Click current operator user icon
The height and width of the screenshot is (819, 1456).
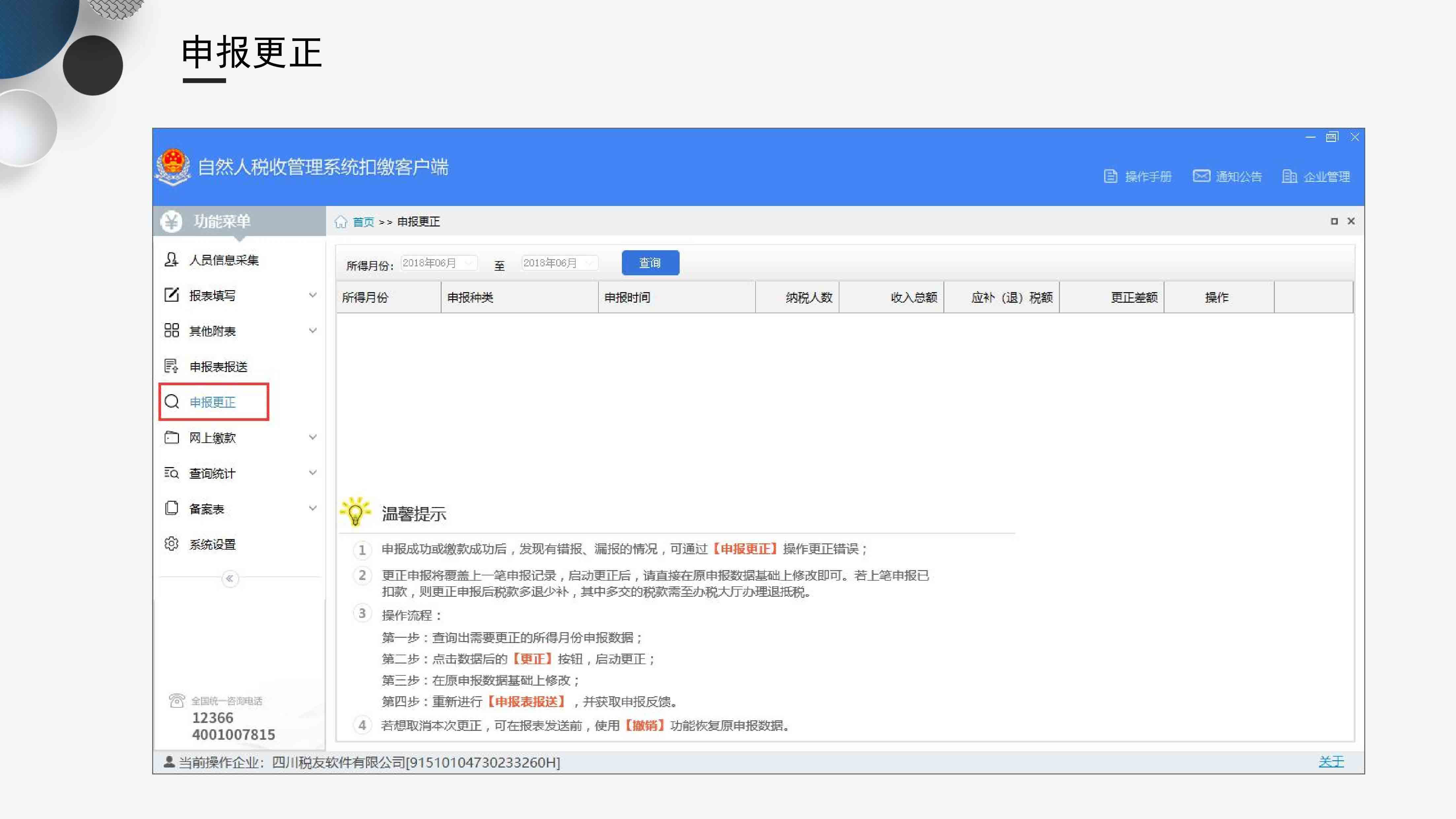coord(168,762)
